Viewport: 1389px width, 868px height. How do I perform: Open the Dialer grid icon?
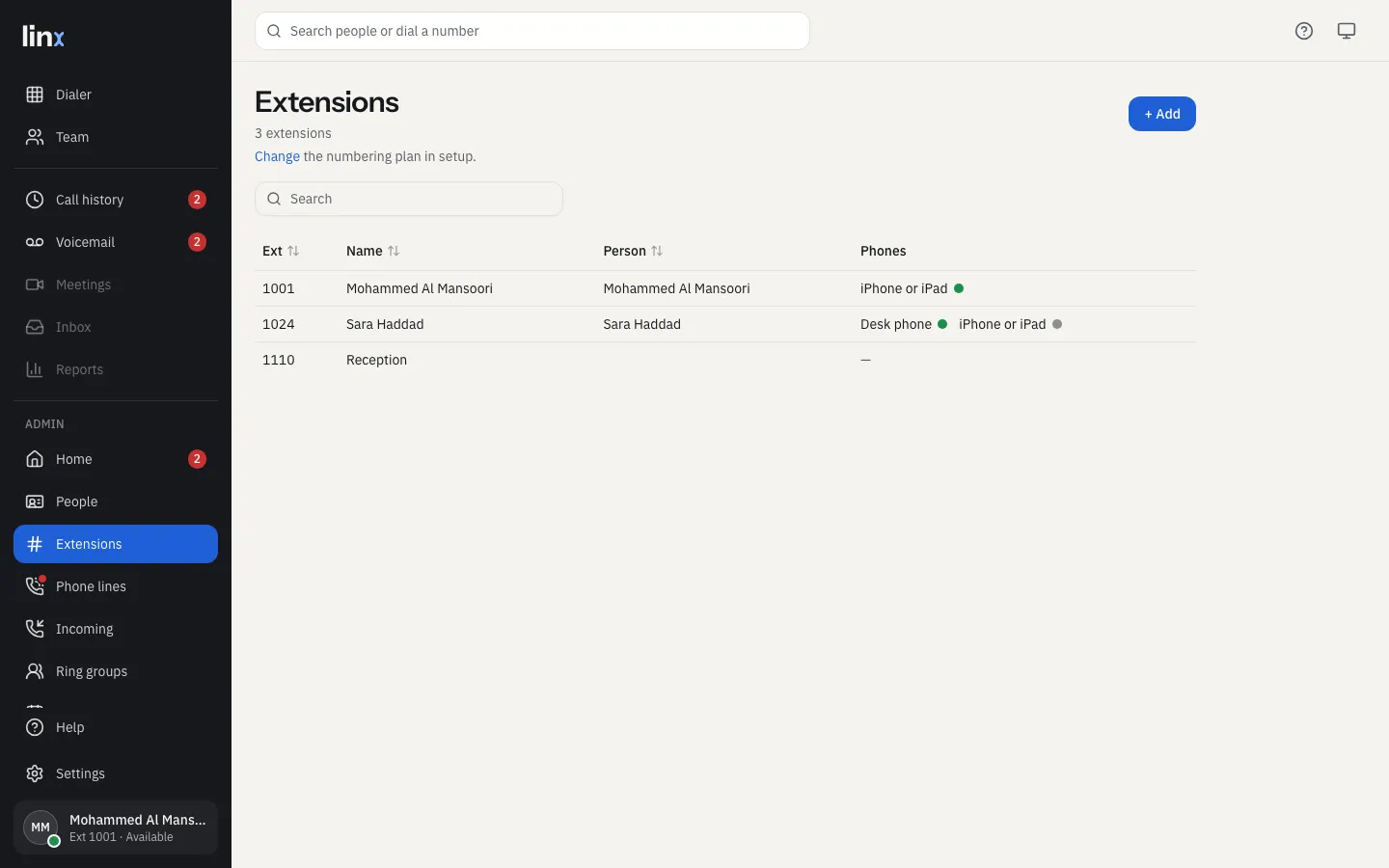coord(35,95)
